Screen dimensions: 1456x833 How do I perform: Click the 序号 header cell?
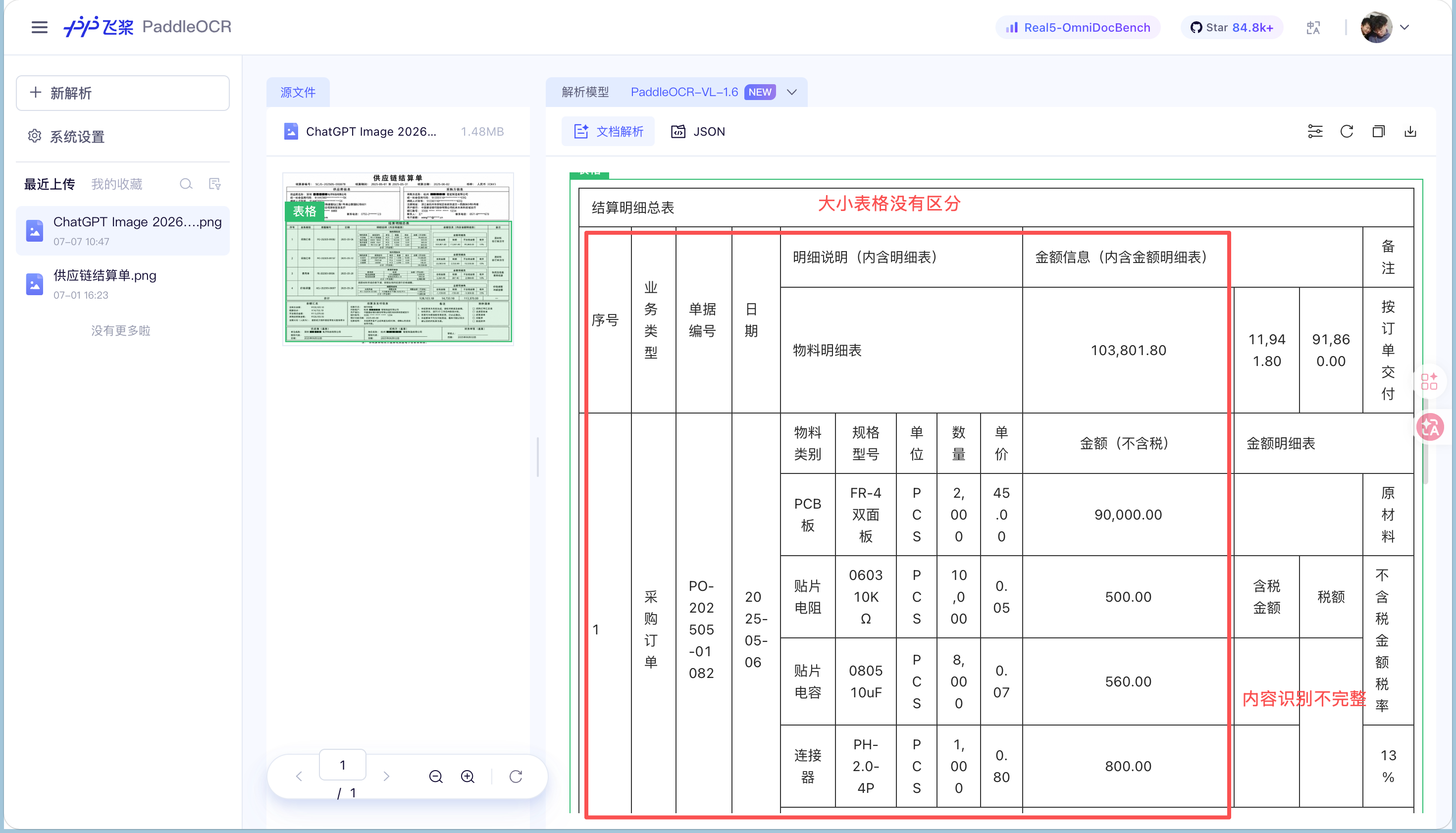[x=605, y=320]
